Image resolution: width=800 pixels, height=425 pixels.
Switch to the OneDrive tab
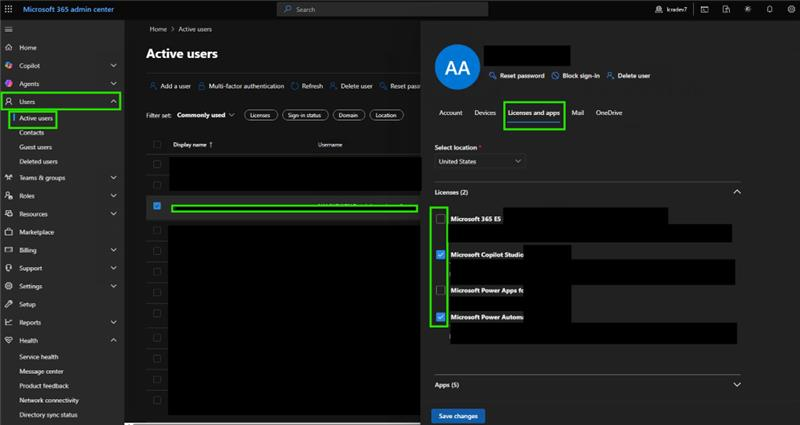609,113
